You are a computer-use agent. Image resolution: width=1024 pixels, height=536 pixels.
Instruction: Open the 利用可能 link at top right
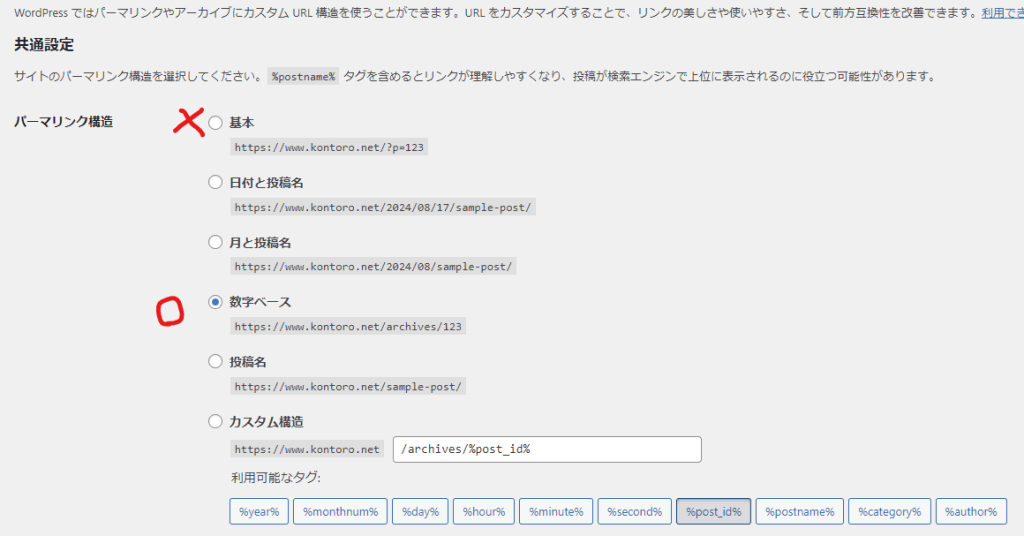1001,14
